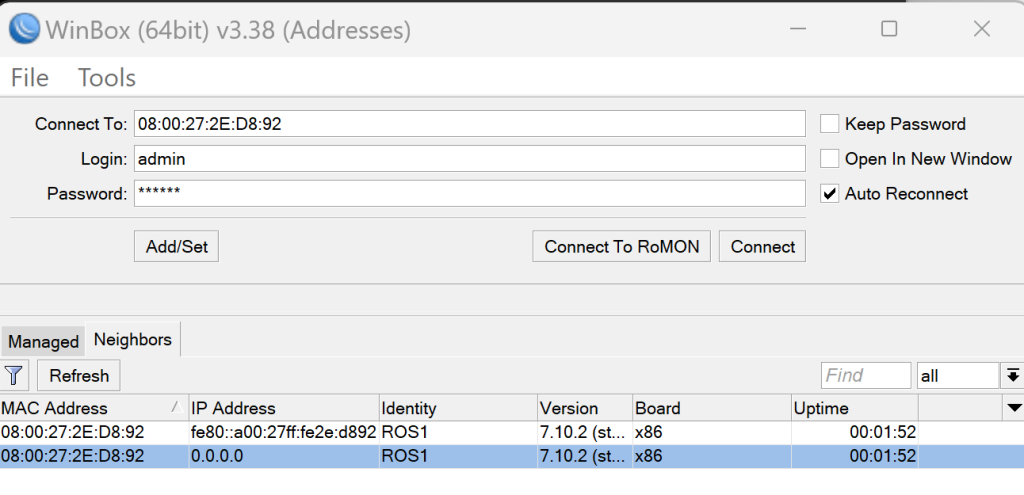This screenshot has width=1024, height=495.
Task: Maximize the WinBox window
Action: click(888, 29)
